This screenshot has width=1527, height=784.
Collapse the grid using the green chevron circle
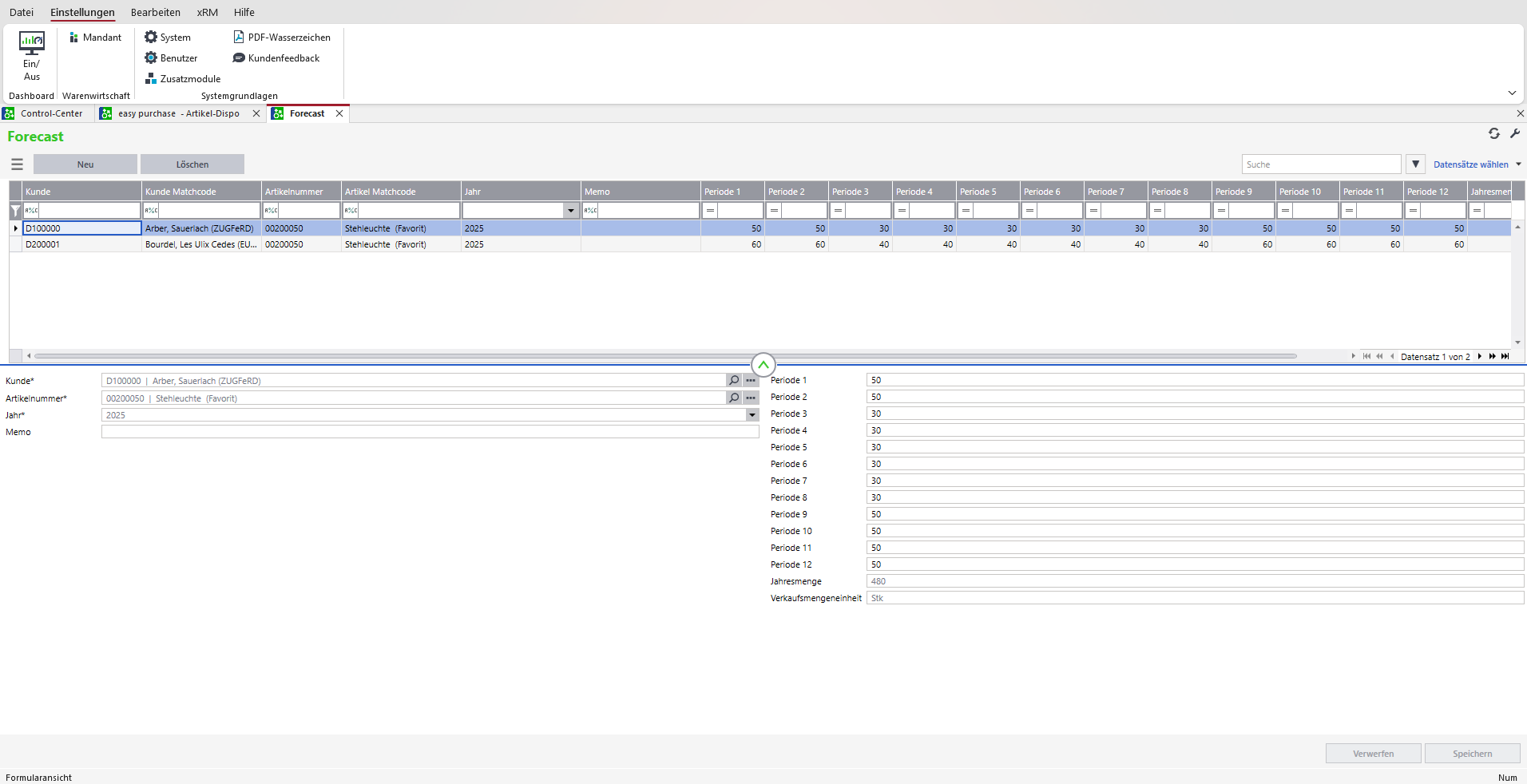click(x=763, y=365)
